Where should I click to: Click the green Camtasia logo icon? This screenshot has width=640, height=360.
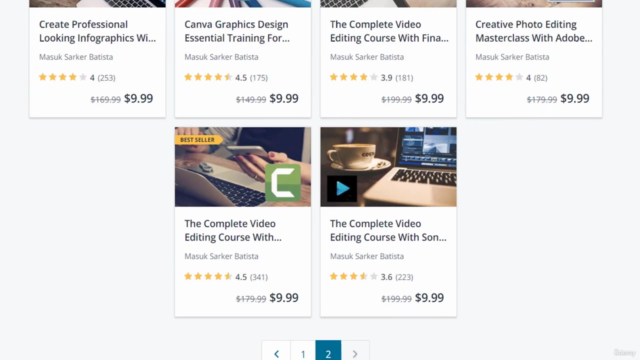(283, 183)
